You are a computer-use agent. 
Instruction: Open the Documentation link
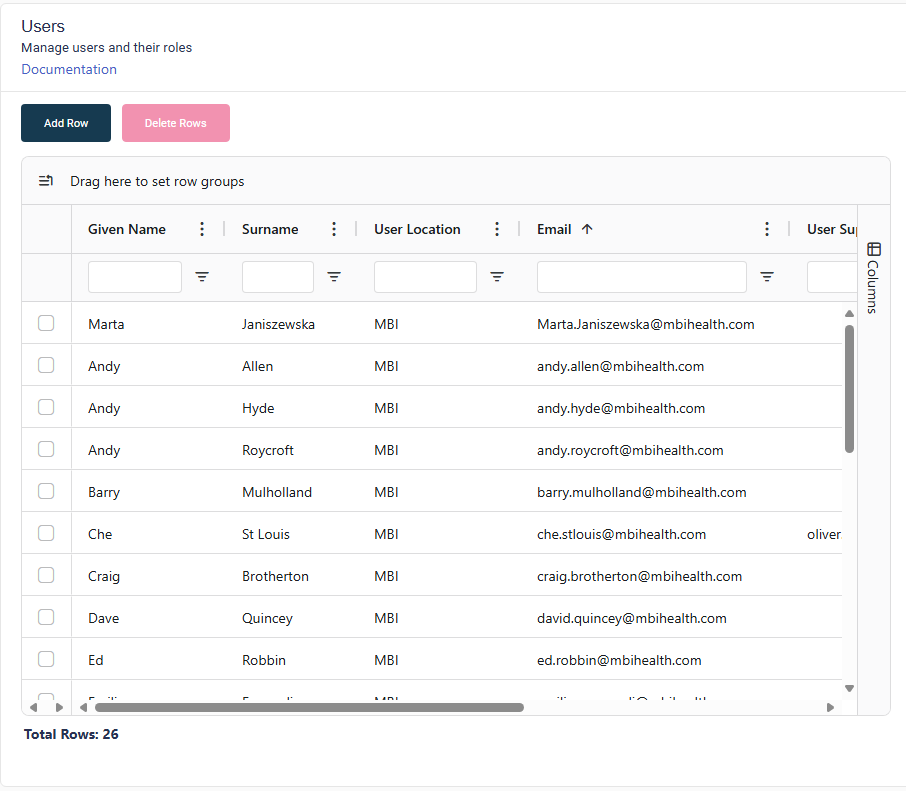tap(69, 69)
